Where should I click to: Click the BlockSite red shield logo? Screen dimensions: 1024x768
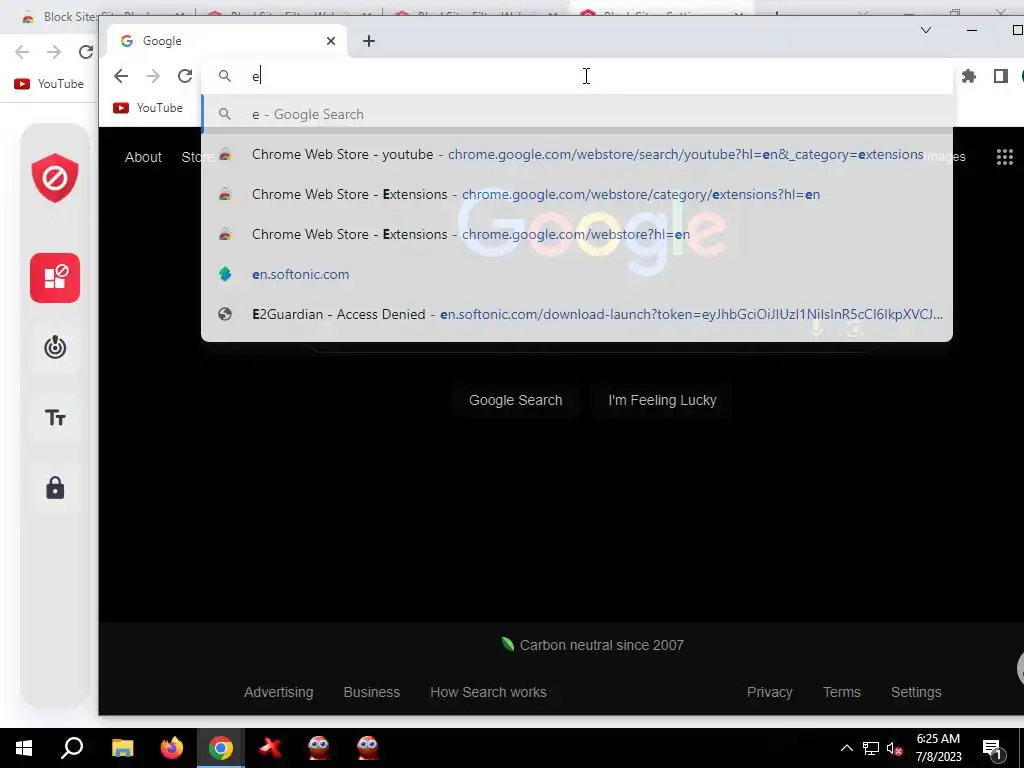[x=55, y=178]
